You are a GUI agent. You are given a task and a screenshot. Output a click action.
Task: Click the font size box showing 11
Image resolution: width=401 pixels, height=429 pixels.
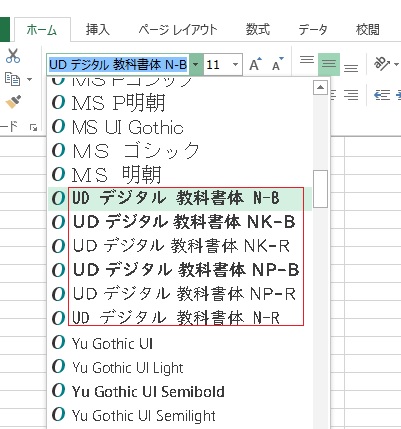217,64
